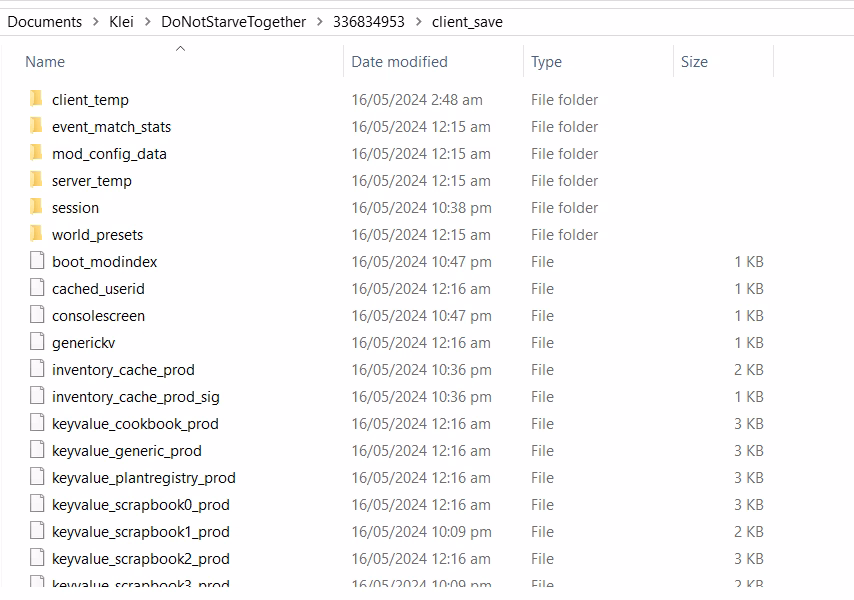Viewport: 854px width, 600px height.
Task: Expand breadcrumb chevron after DoNotStarveTogether
Action: [320, 22]
